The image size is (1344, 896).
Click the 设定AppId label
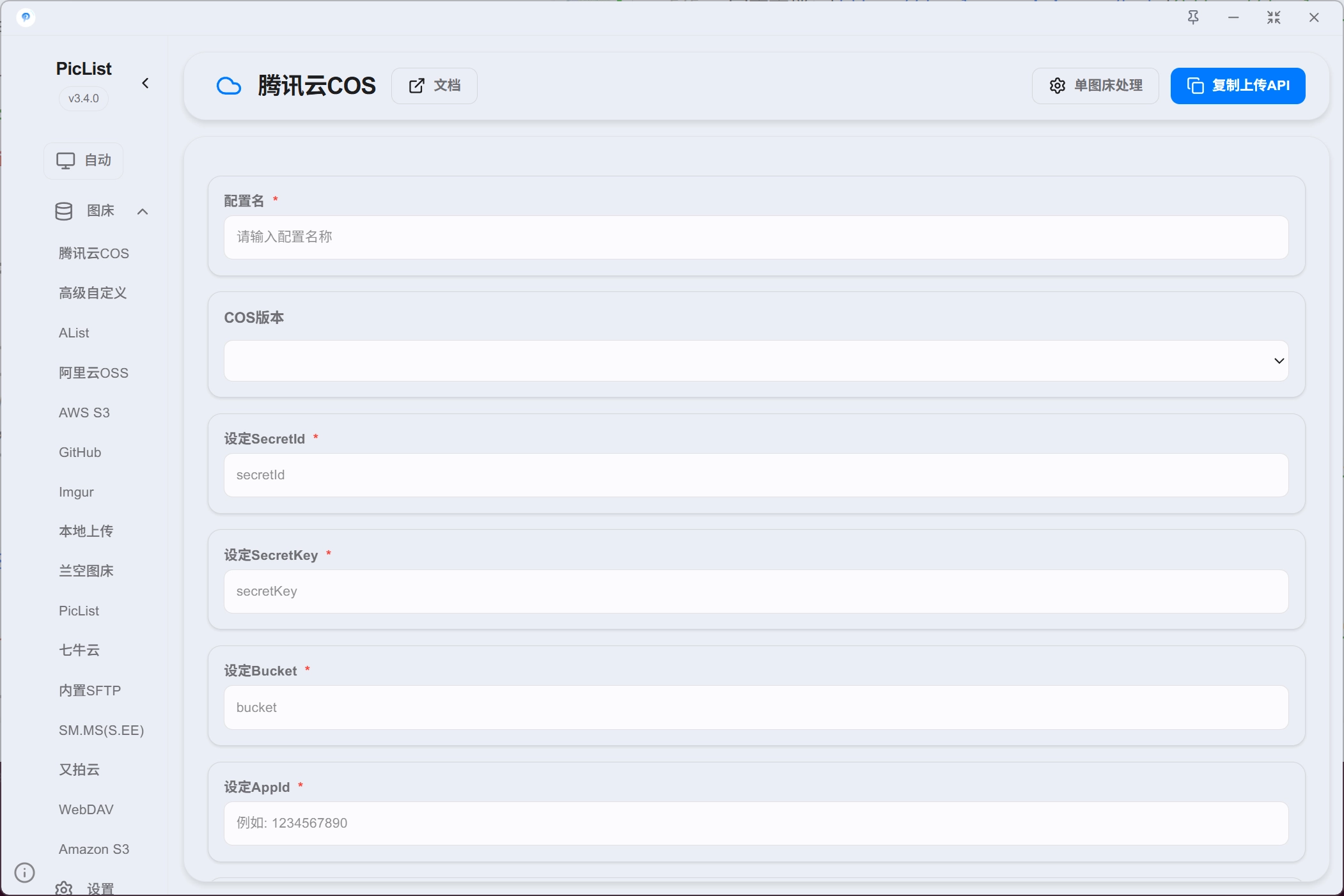pyautogui.click(x=256, y=787)
